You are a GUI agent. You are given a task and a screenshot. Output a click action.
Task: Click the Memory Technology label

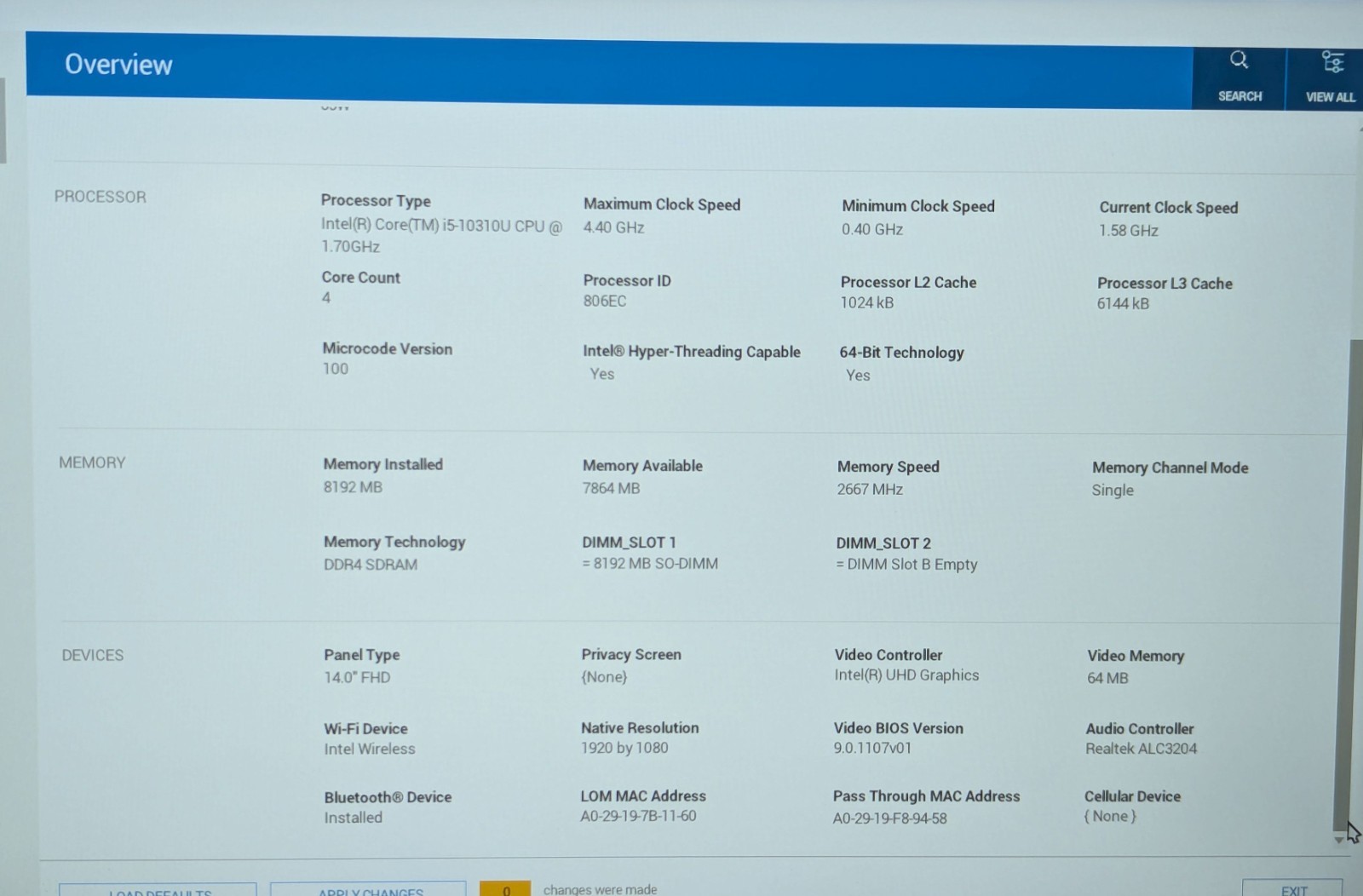(394, 543)
